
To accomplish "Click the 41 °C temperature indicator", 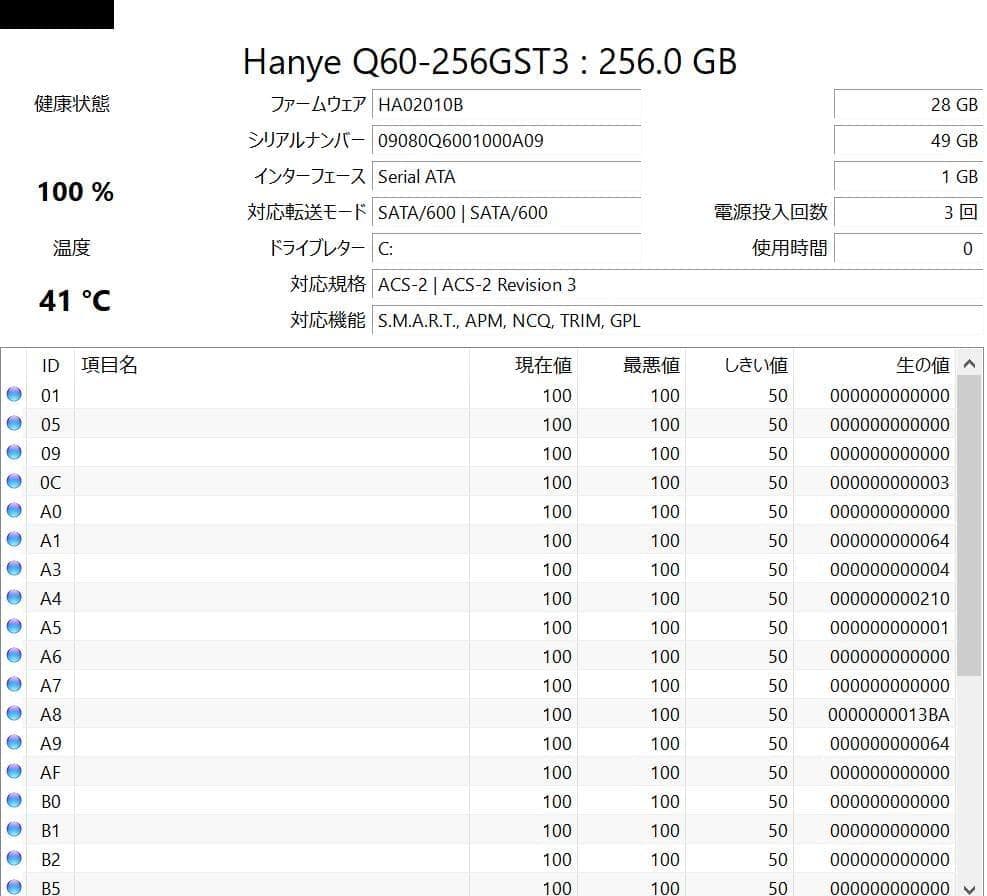I will point(75,300).
